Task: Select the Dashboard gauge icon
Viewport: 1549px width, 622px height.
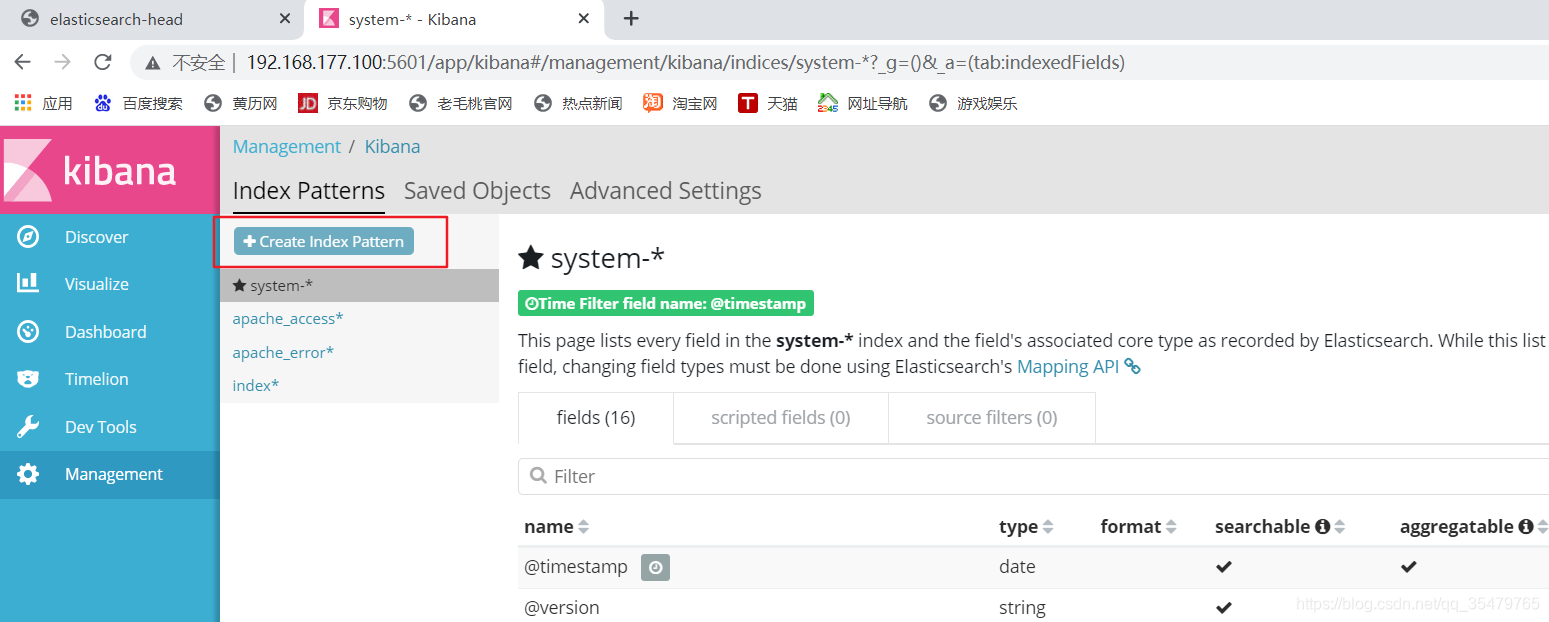Action: coord(28,331)
